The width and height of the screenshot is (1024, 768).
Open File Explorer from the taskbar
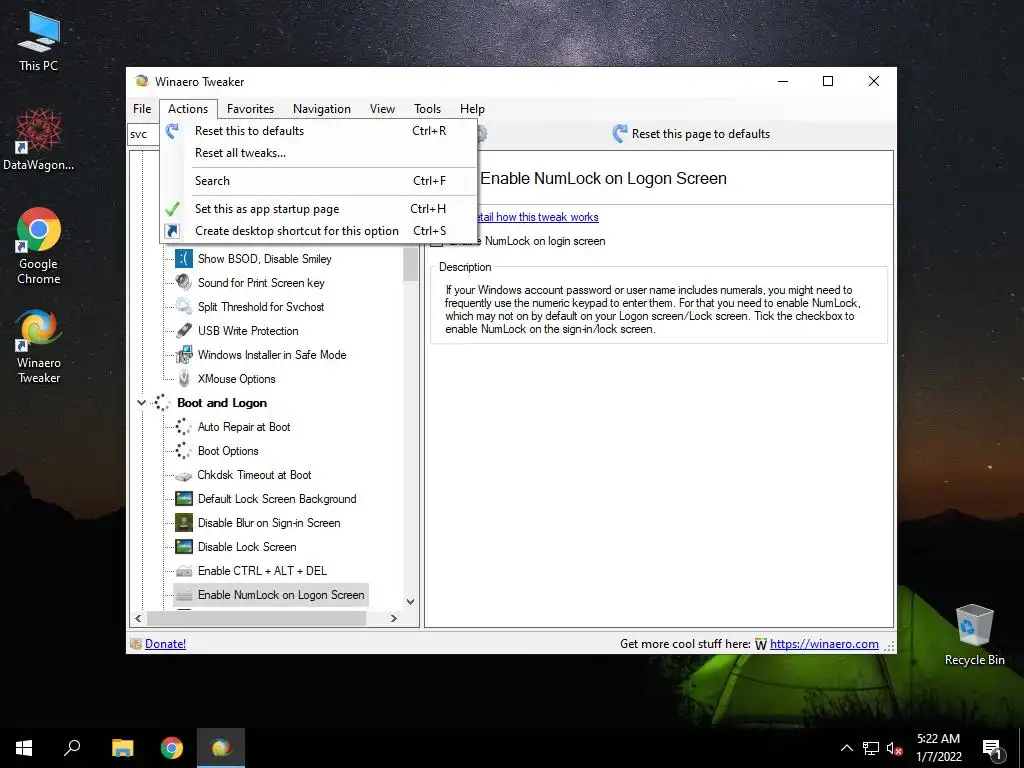(122, 748)
